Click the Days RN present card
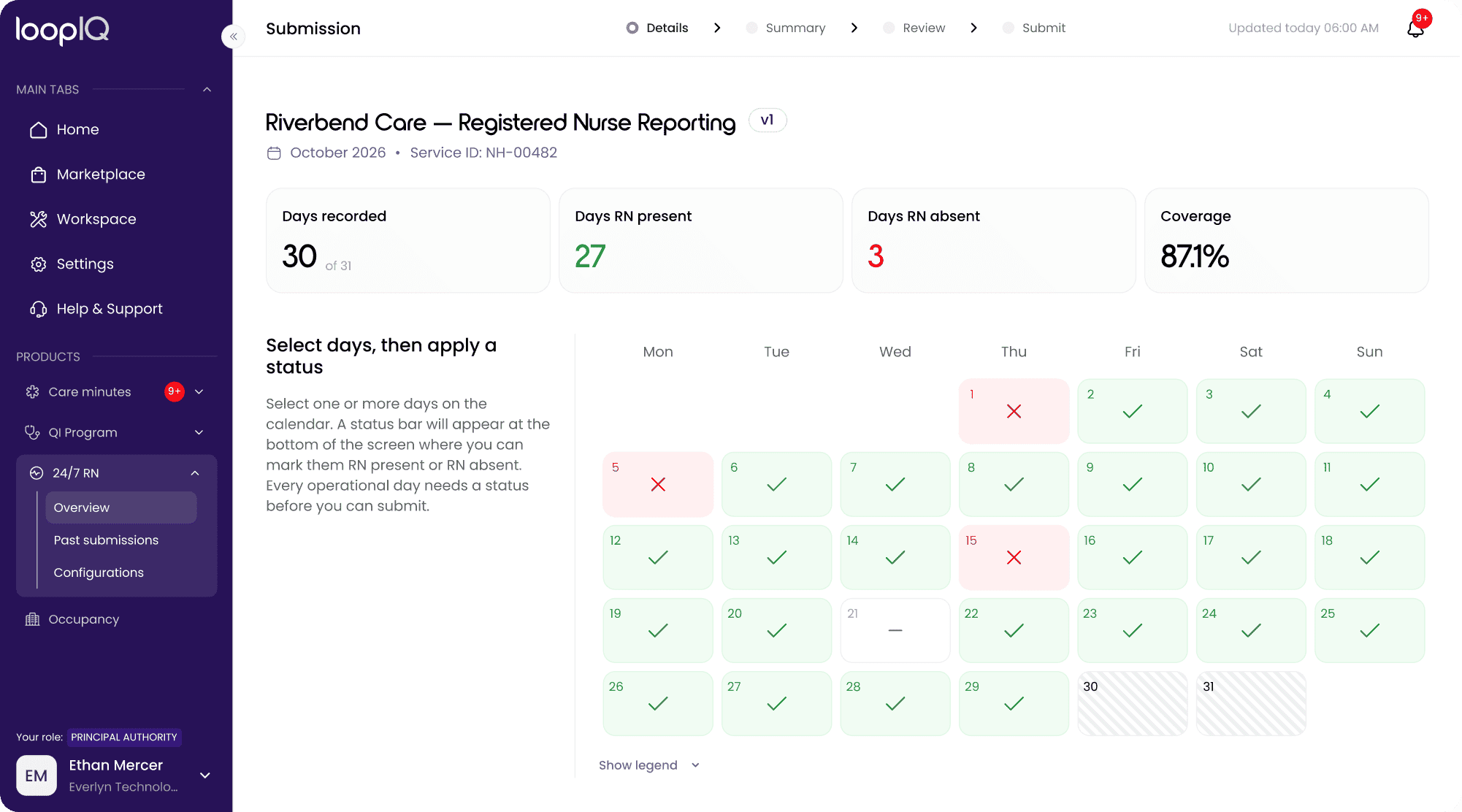This screenshot has height=812, width=1462. [x=701, y=240]
